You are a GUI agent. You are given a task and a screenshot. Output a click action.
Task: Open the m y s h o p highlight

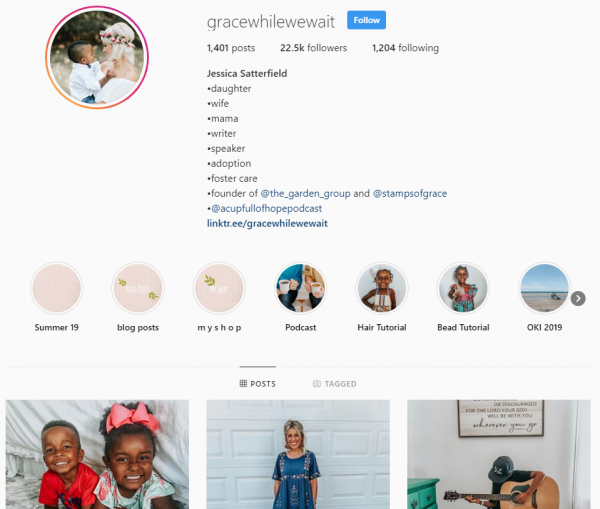pos(219,288)
